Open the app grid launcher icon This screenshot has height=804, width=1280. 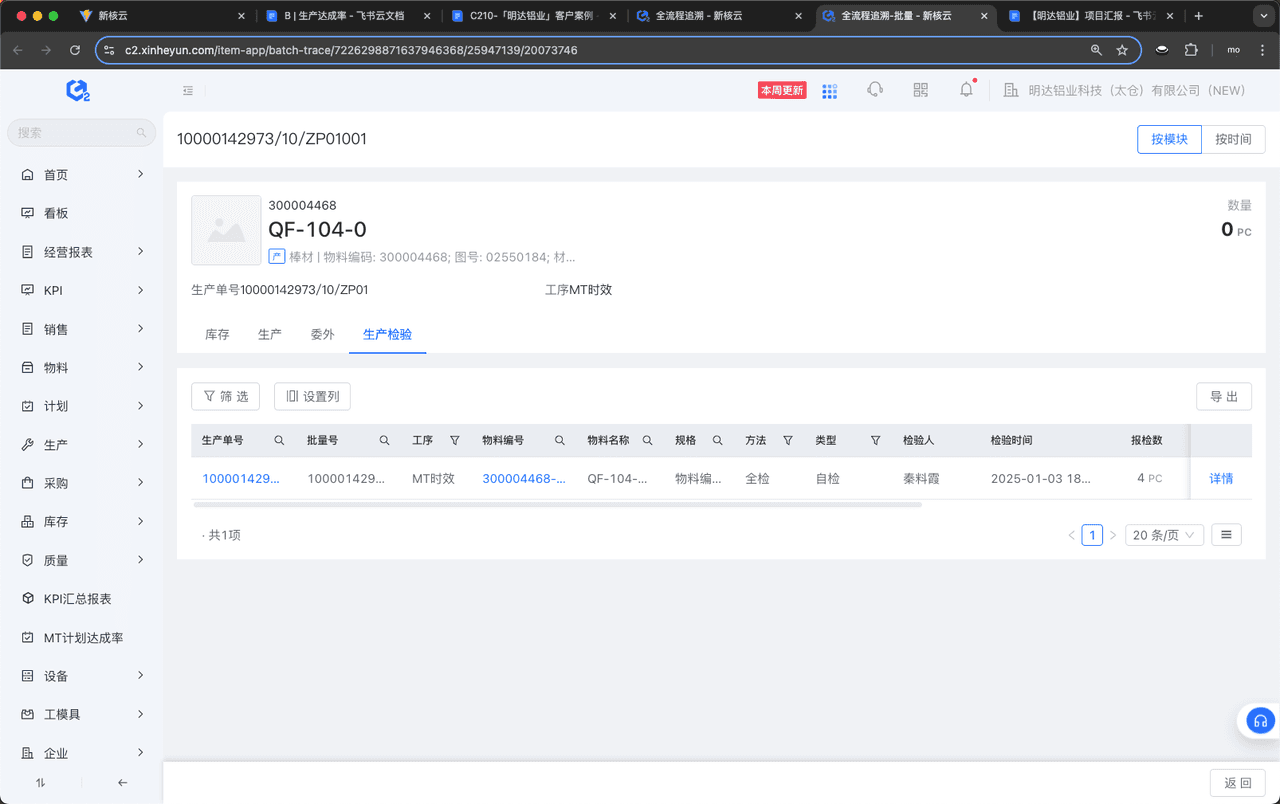829,91
